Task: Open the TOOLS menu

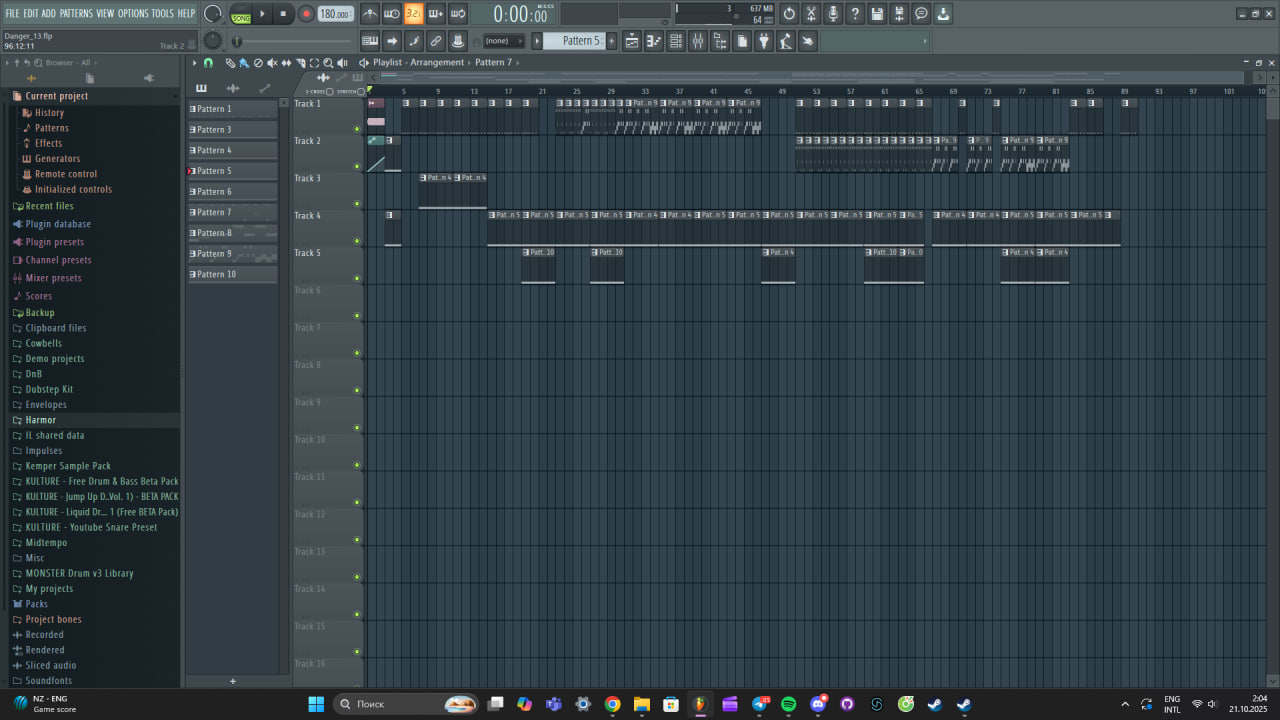Action: tap(162, 13)
